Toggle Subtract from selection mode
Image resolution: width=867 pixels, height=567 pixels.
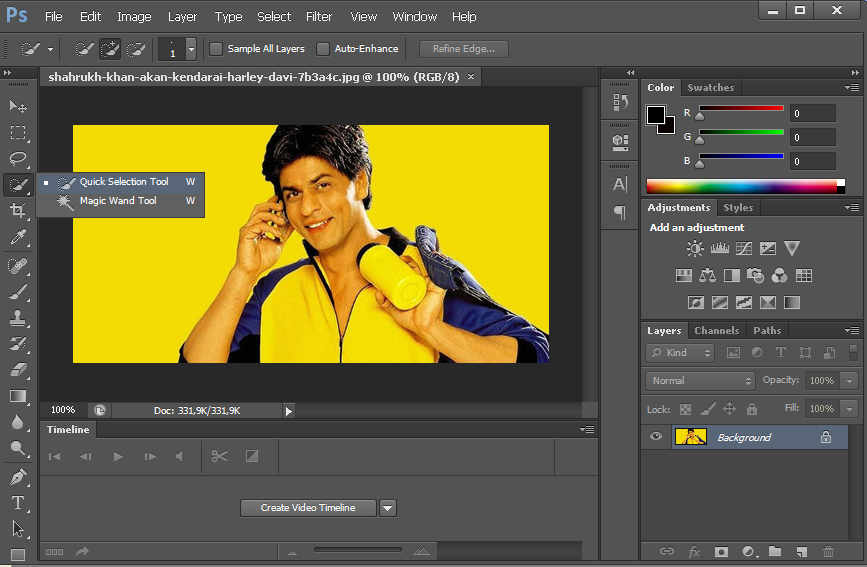tap(135, 49)
